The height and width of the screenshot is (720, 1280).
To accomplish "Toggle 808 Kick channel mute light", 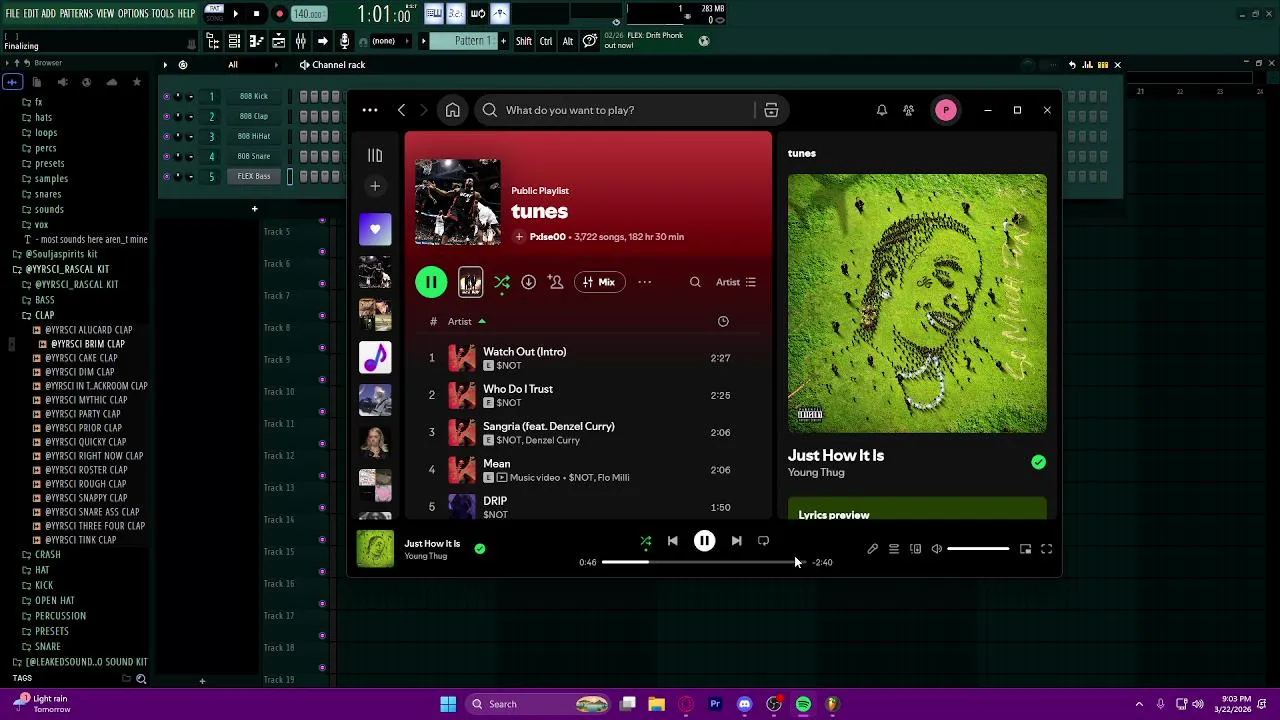I will 166,96.
